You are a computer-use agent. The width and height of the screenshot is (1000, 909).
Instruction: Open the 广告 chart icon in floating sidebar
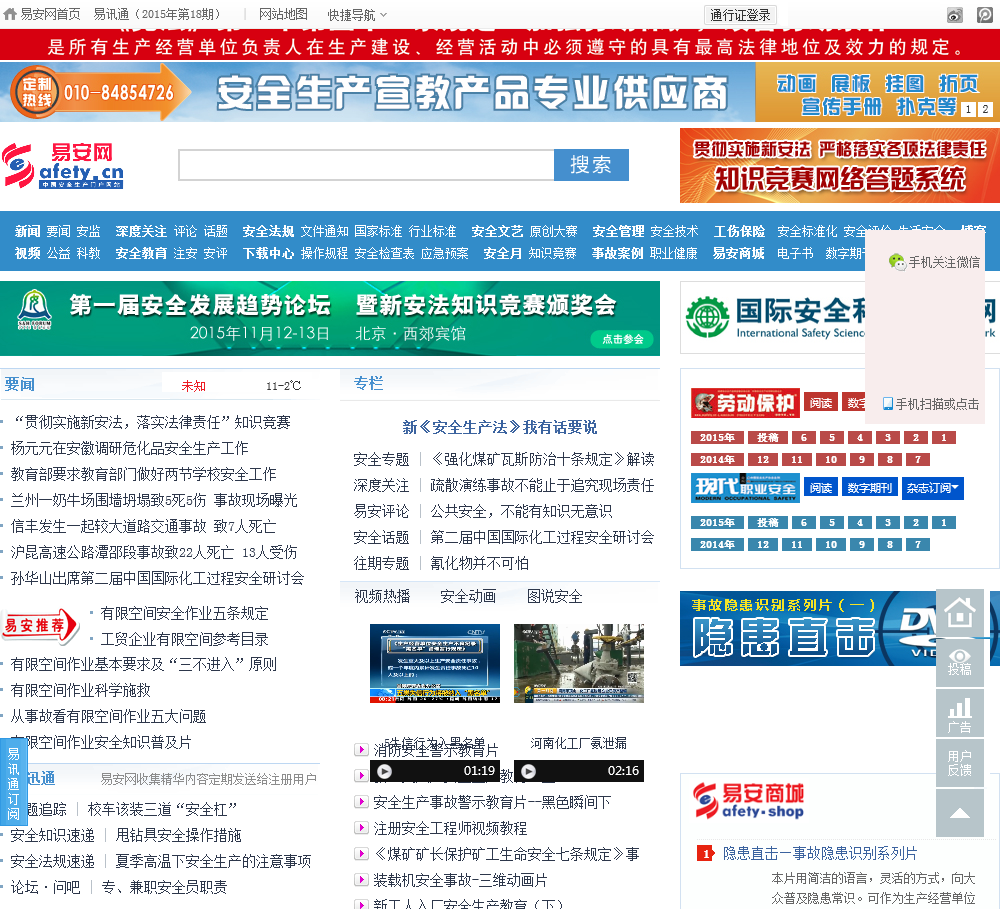click(x=959, y=713)
